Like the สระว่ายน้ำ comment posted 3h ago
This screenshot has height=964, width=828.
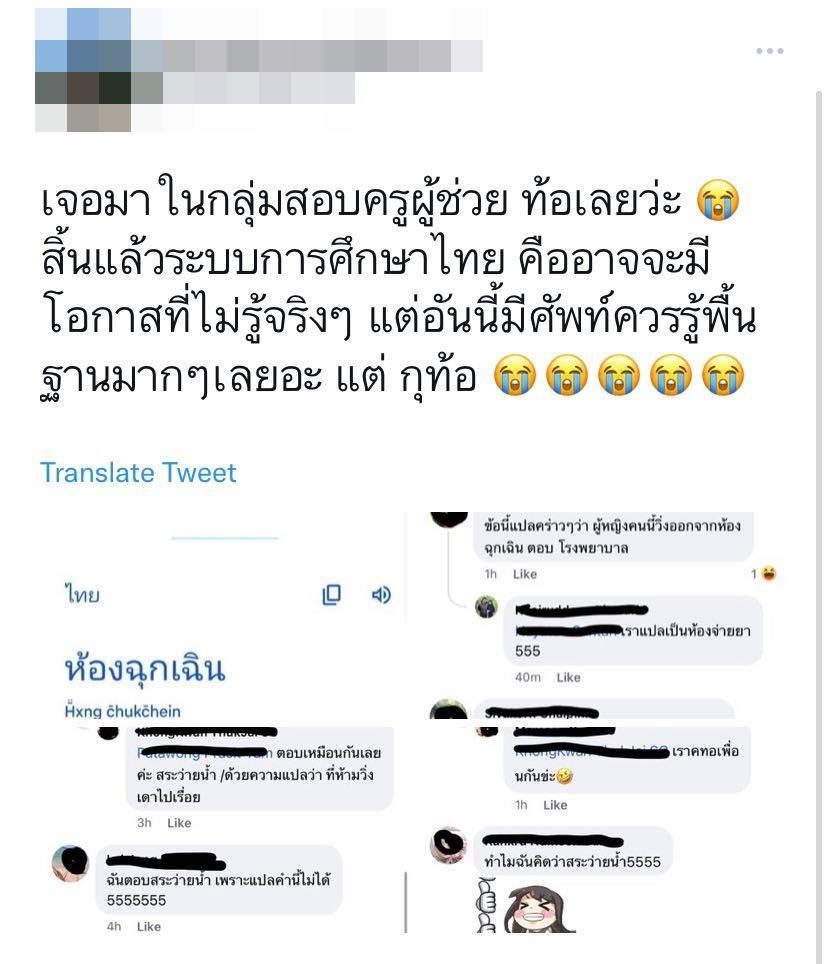(179, 823)
